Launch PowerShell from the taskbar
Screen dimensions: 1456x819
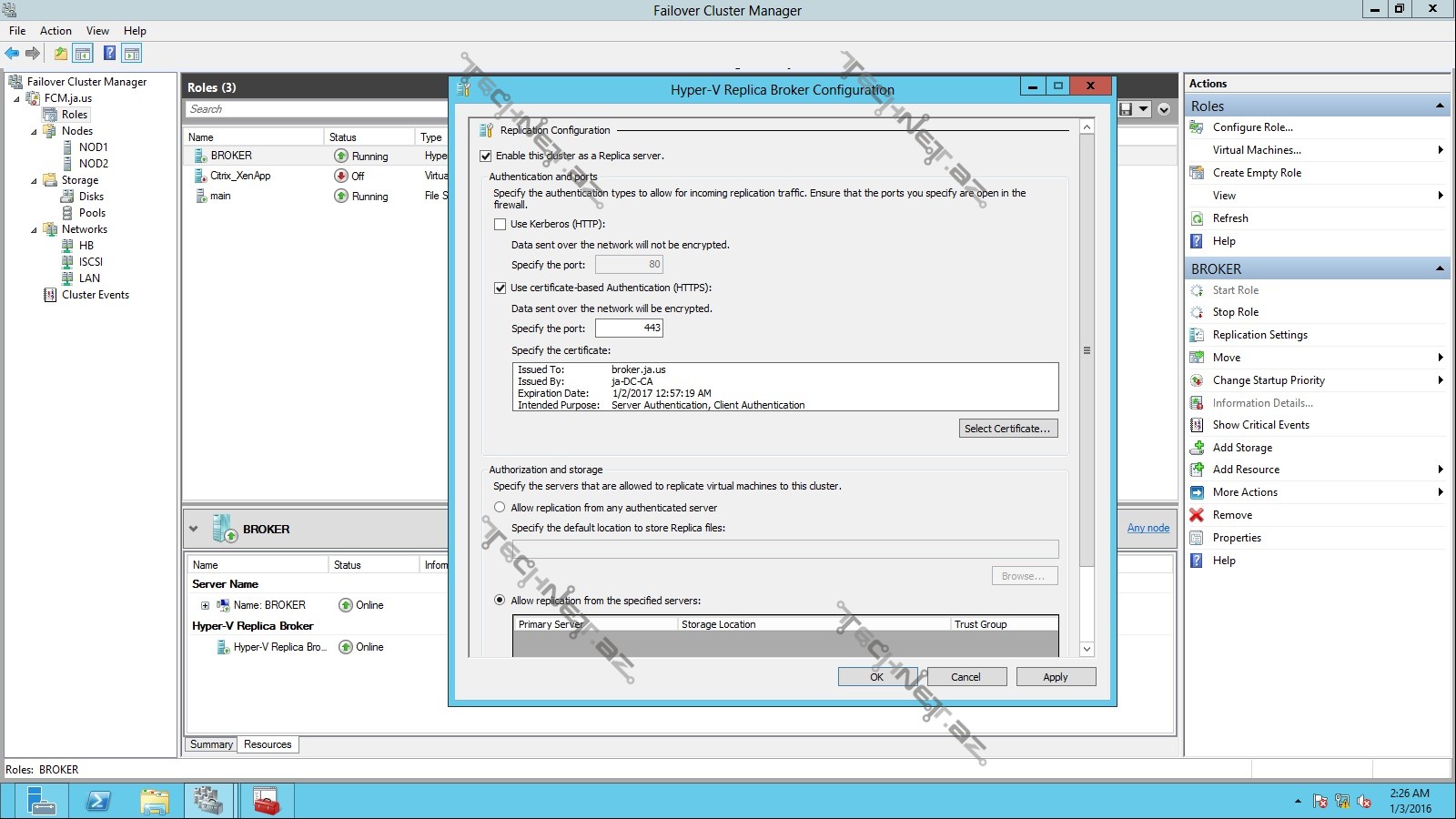coord(97,802)
